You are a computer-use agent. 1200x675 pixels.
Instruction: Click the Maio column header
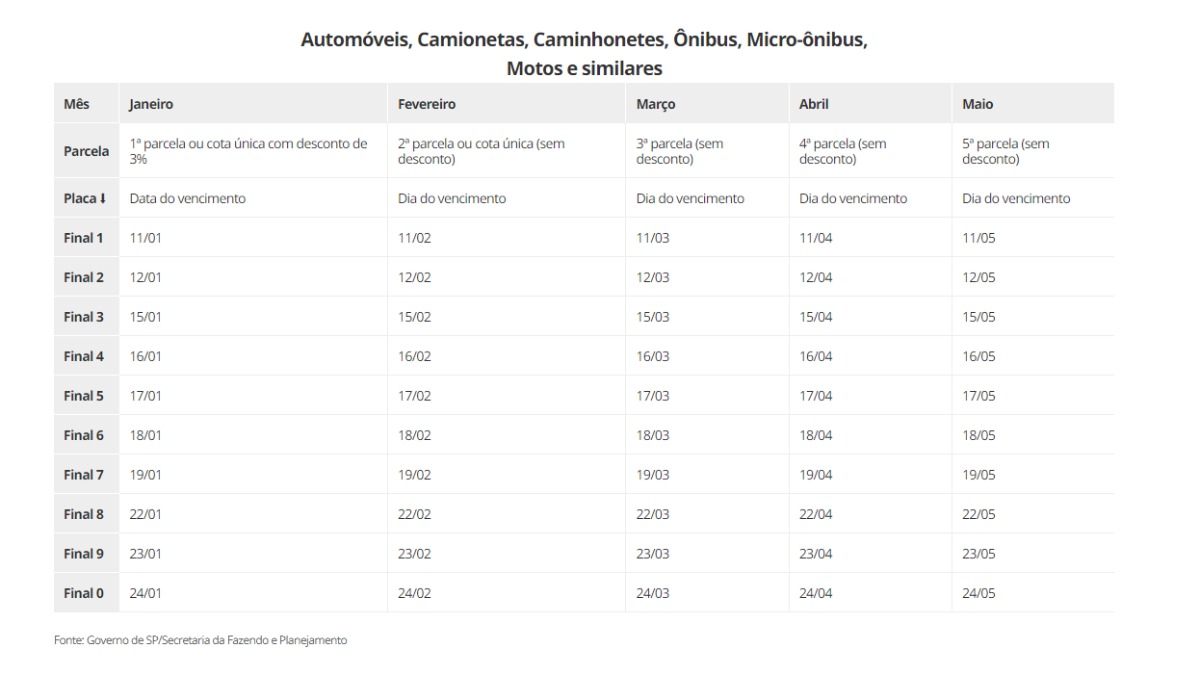click(978, 104)
